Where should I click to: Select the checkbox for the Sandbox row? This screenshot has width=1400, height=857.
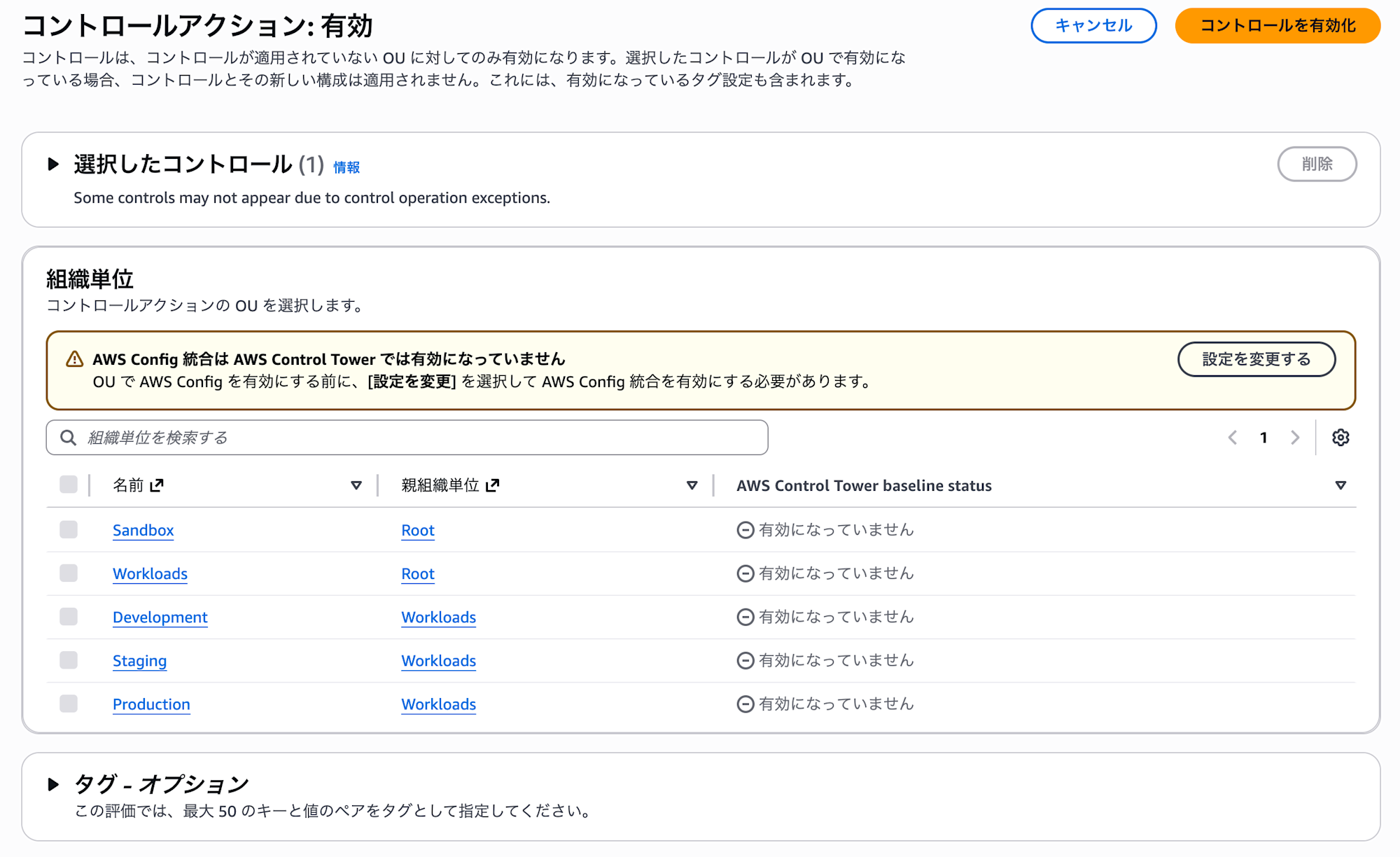pos(68,530)
